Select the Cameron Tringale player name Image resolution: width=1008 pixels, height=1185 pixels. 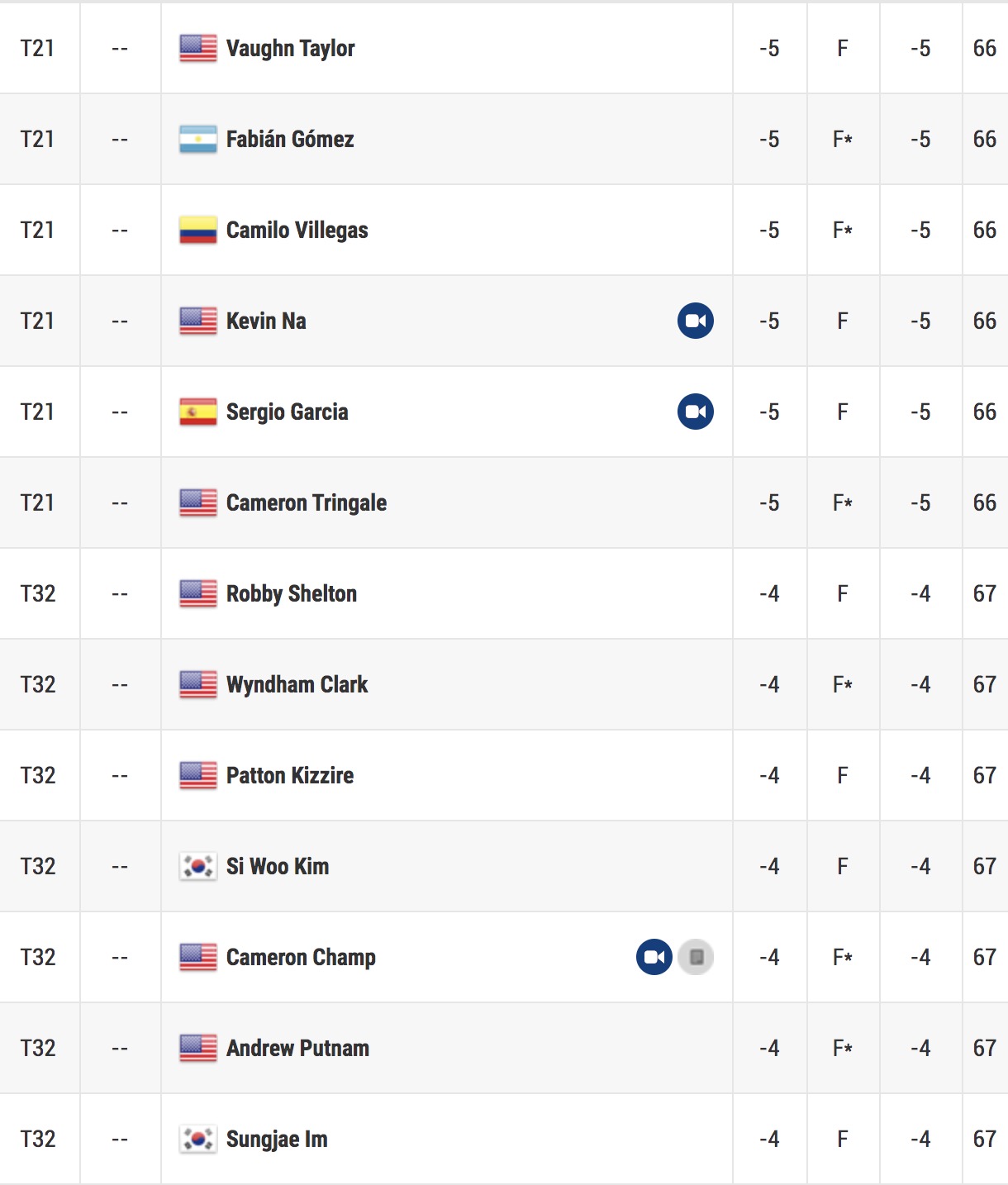(x=307, y=502)
